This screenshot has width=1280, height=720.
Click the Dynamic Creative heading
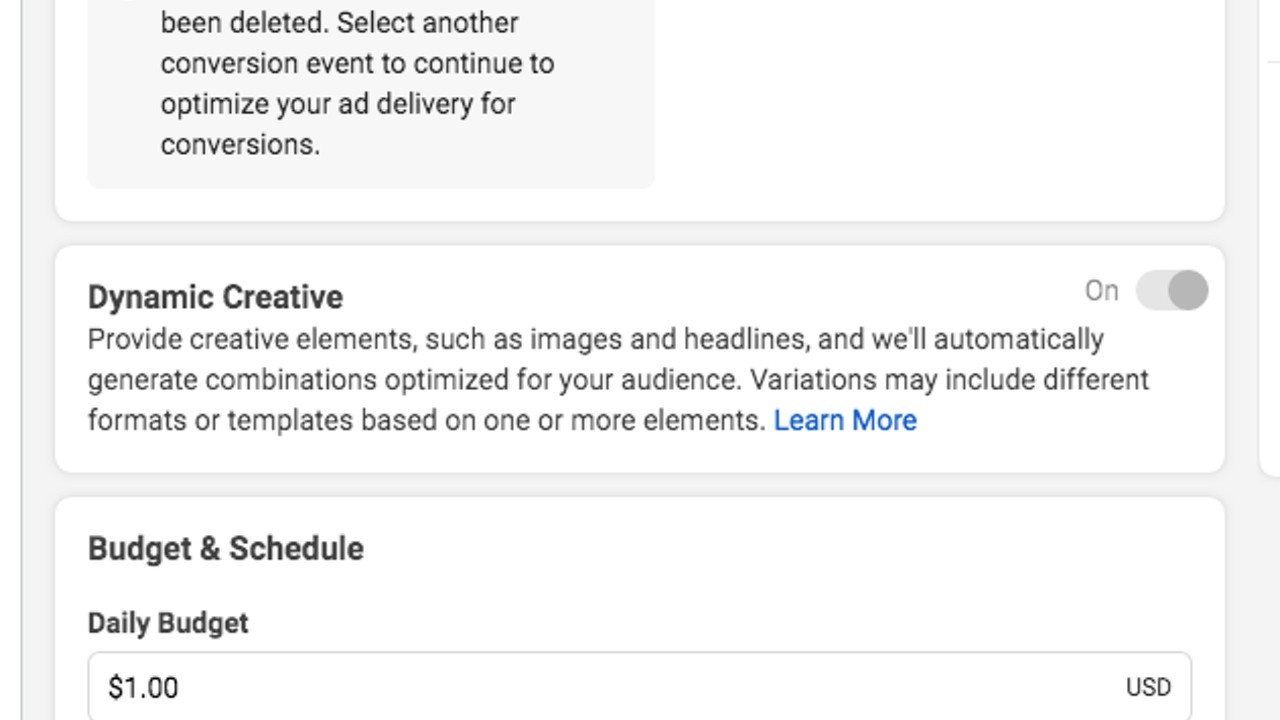point(215,297)
